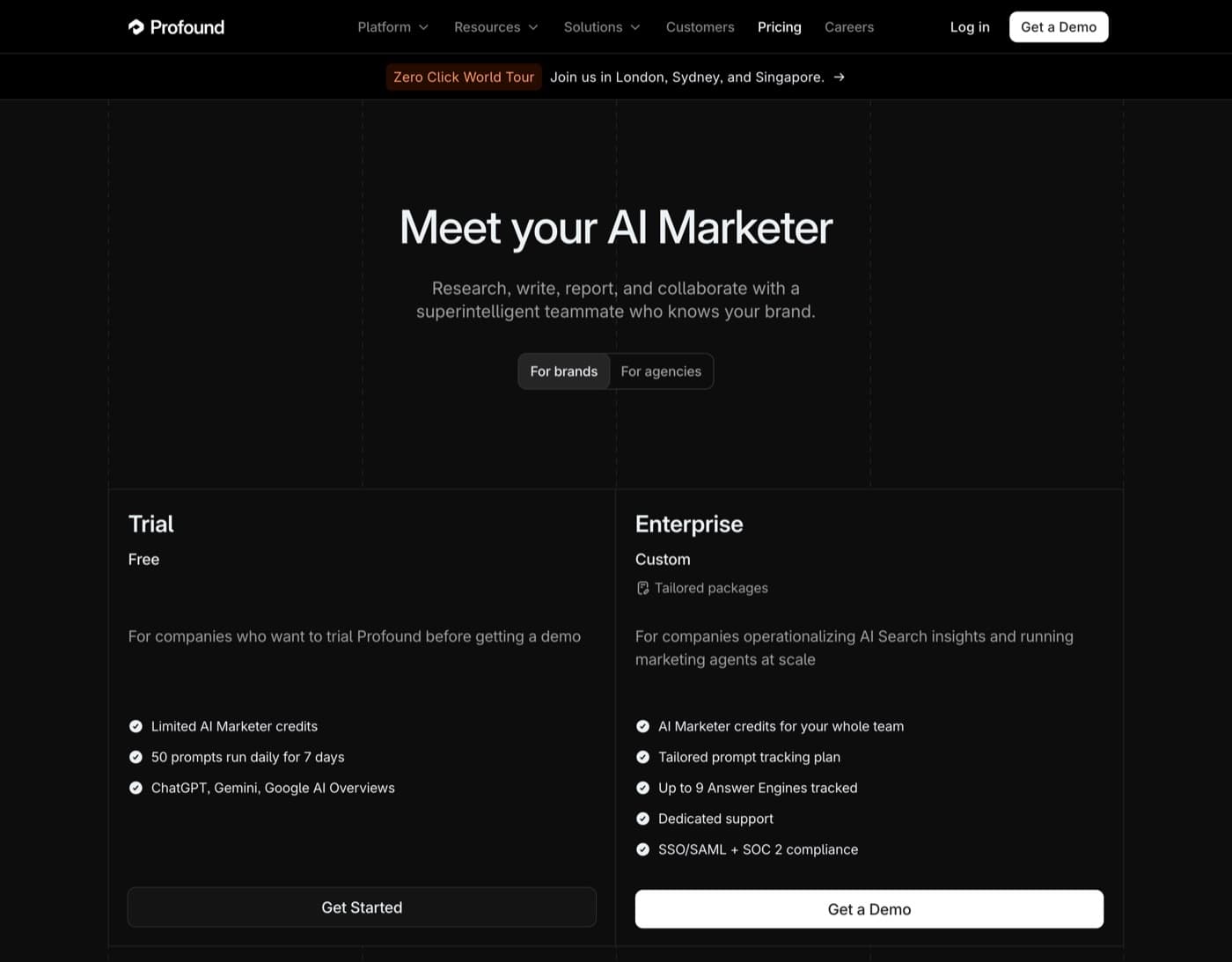Click the Enterprise plan heading
1232x962 pixels.
pyautogui.click(x=689, y=524)
